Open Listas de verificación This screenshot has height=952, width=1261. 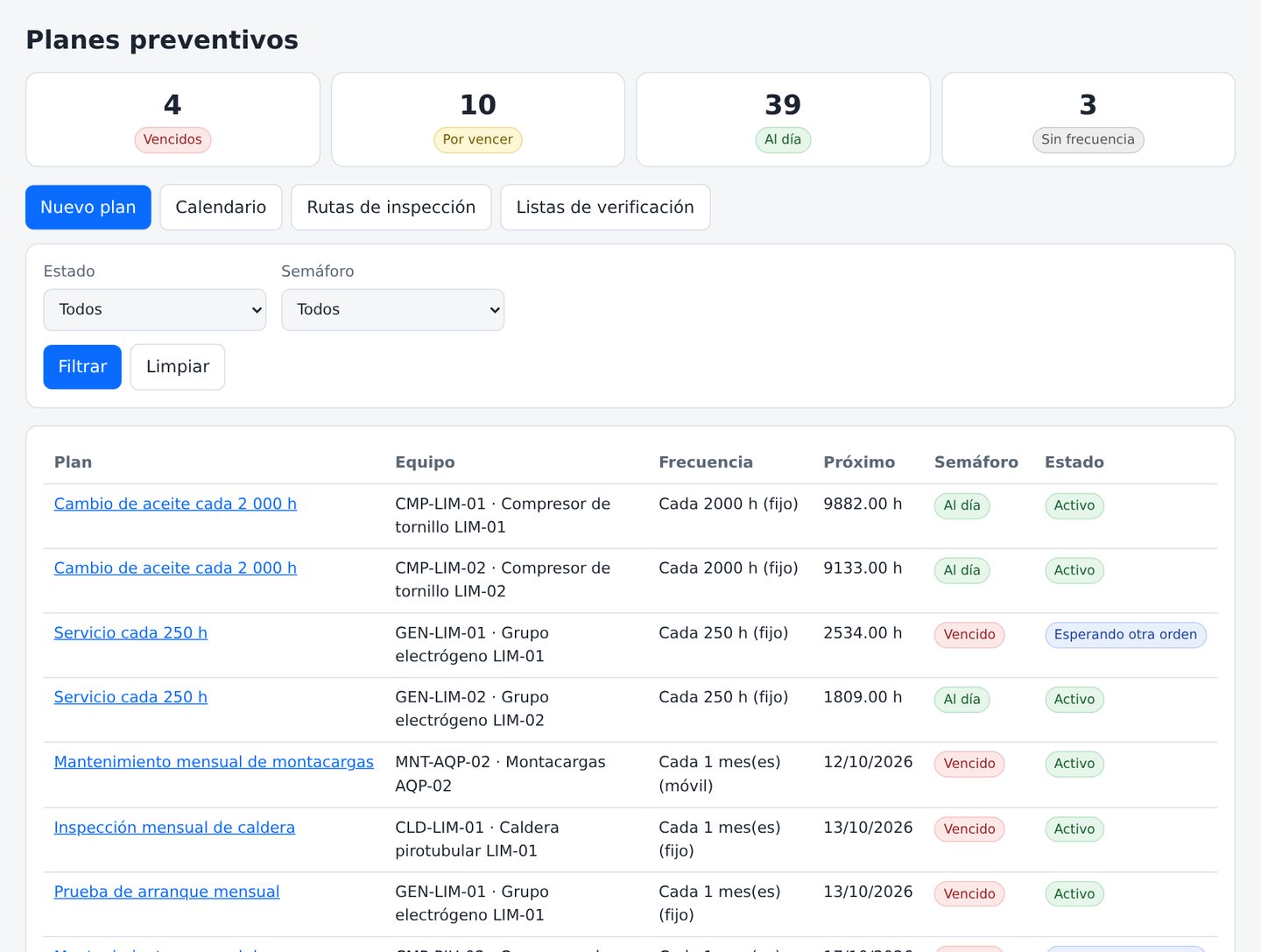(605, 208)
